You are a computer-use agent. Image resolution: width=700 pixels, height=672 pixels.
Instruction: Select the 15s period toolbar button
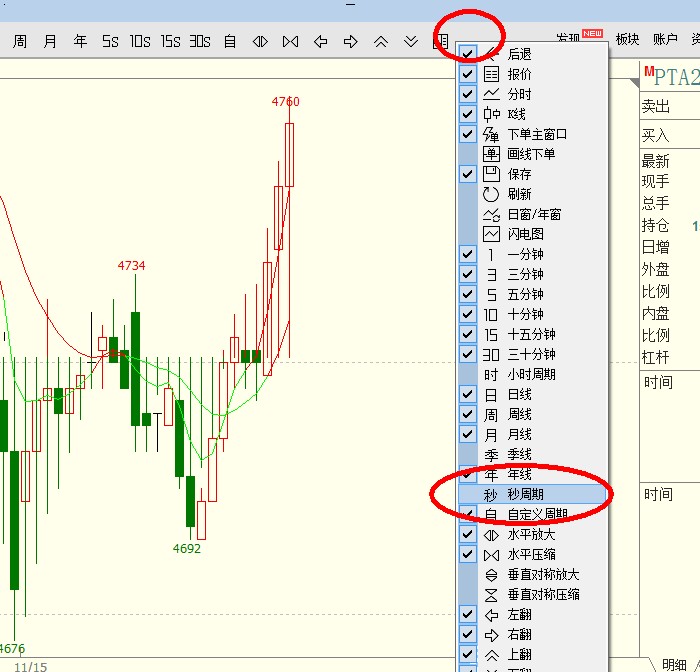coord(171,42)
